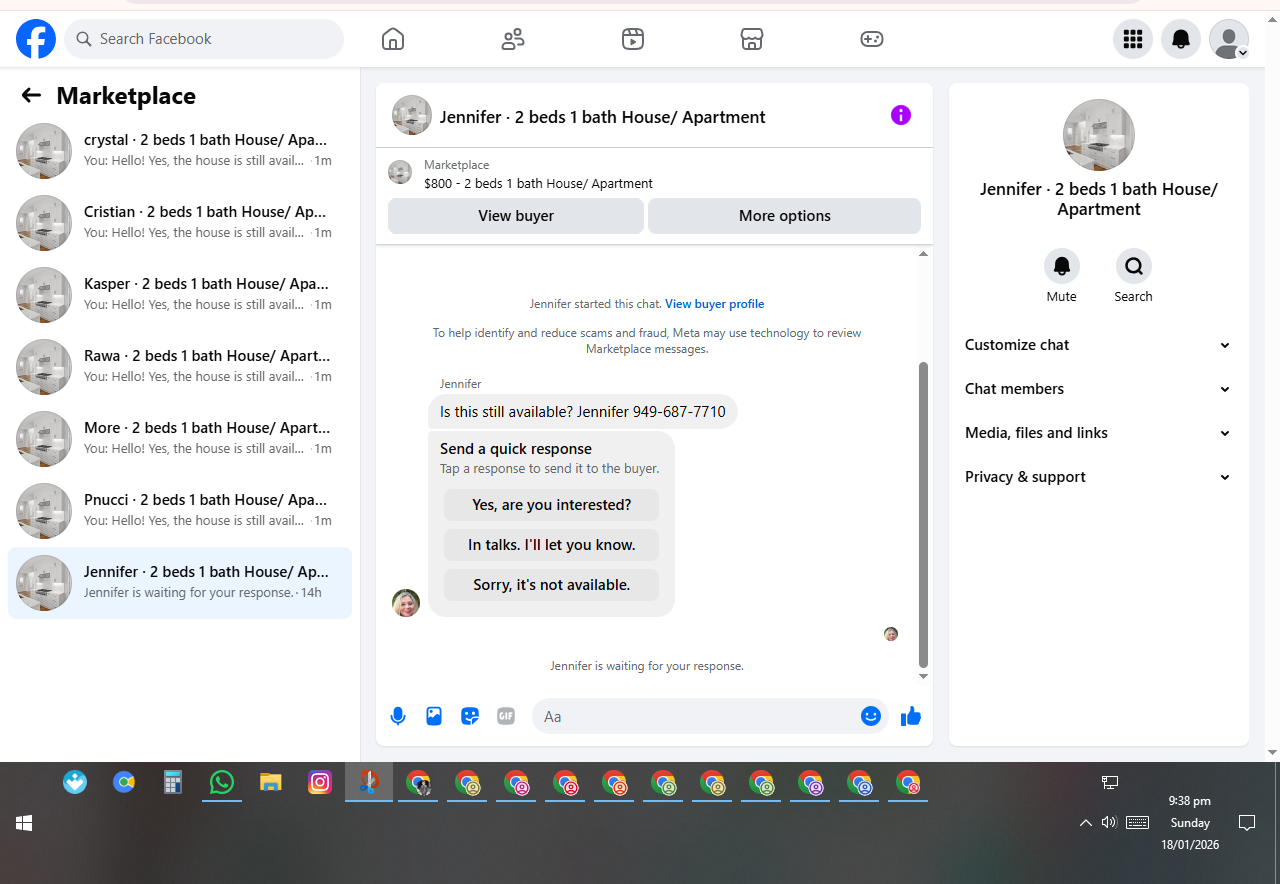Click Jennifer's small avatar next to her message
The image size is (1280, 884).
(406, 602)
